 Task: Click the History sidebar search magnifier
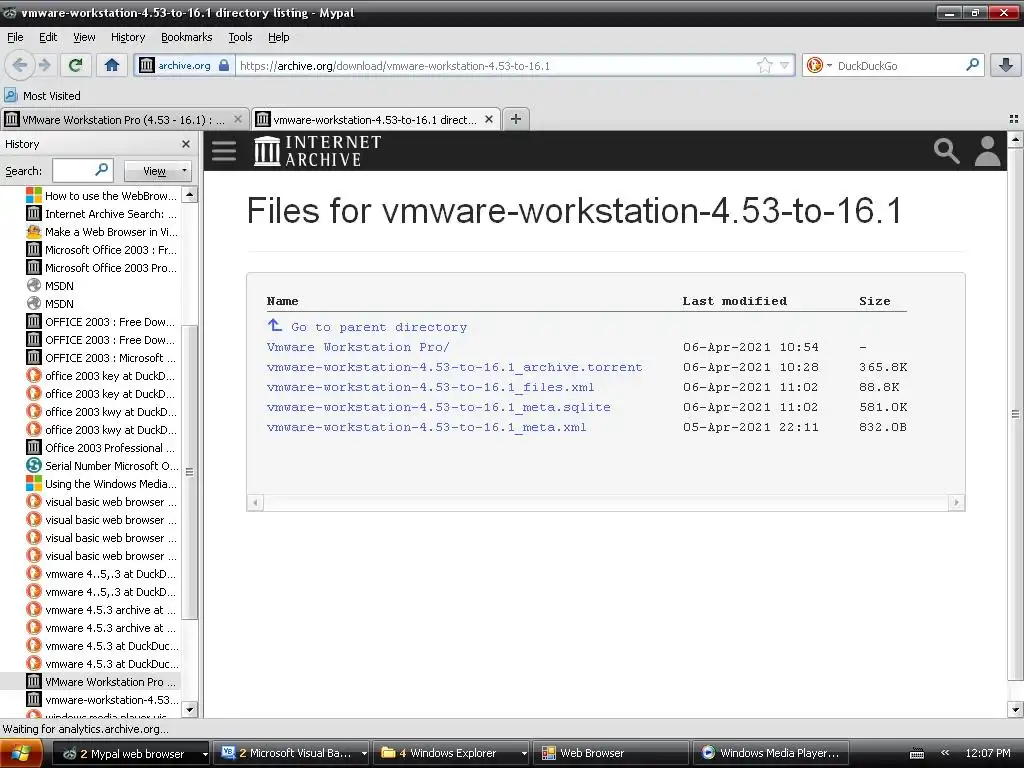[x=102, y=170]
